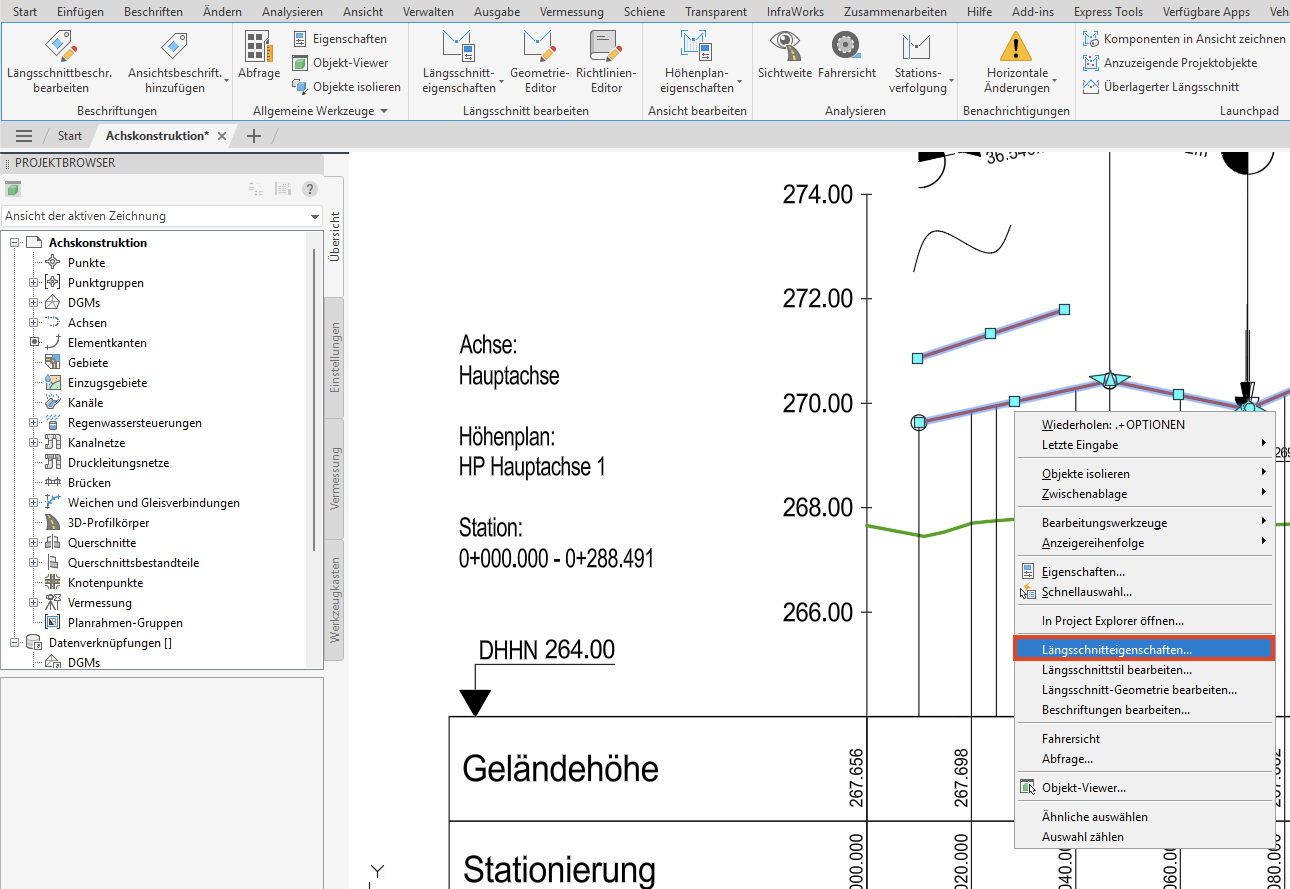This screenshot has height=889, width=1290.
Task: Switch to Einstellungen side tab
Action: 335,357
